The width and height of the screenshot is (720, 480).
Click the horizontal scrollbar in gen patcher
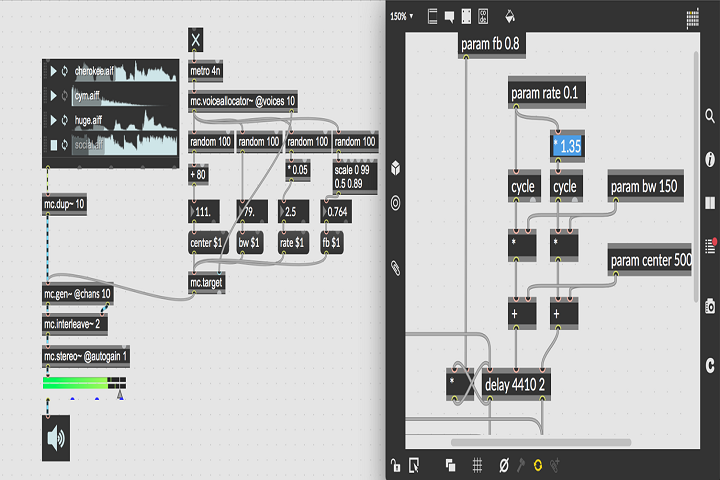pos(540,442)
